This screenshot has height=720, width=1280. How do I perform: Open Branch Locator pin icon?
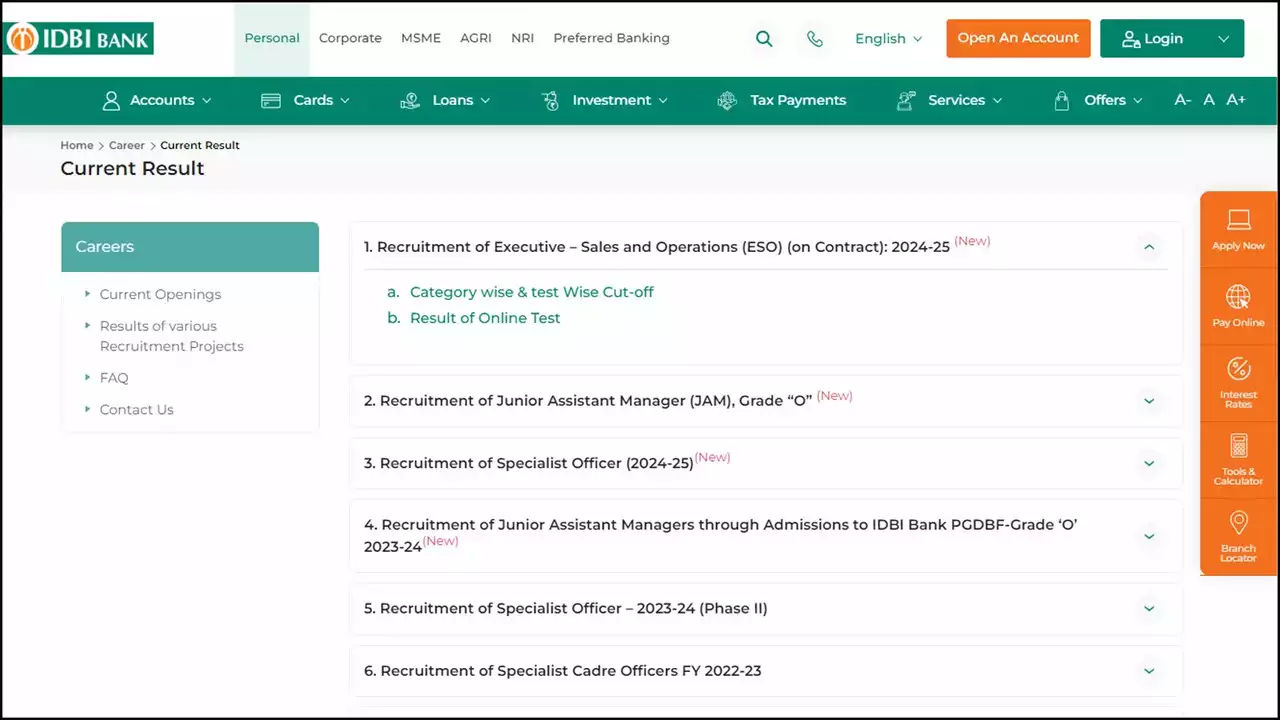(1239, 523)
